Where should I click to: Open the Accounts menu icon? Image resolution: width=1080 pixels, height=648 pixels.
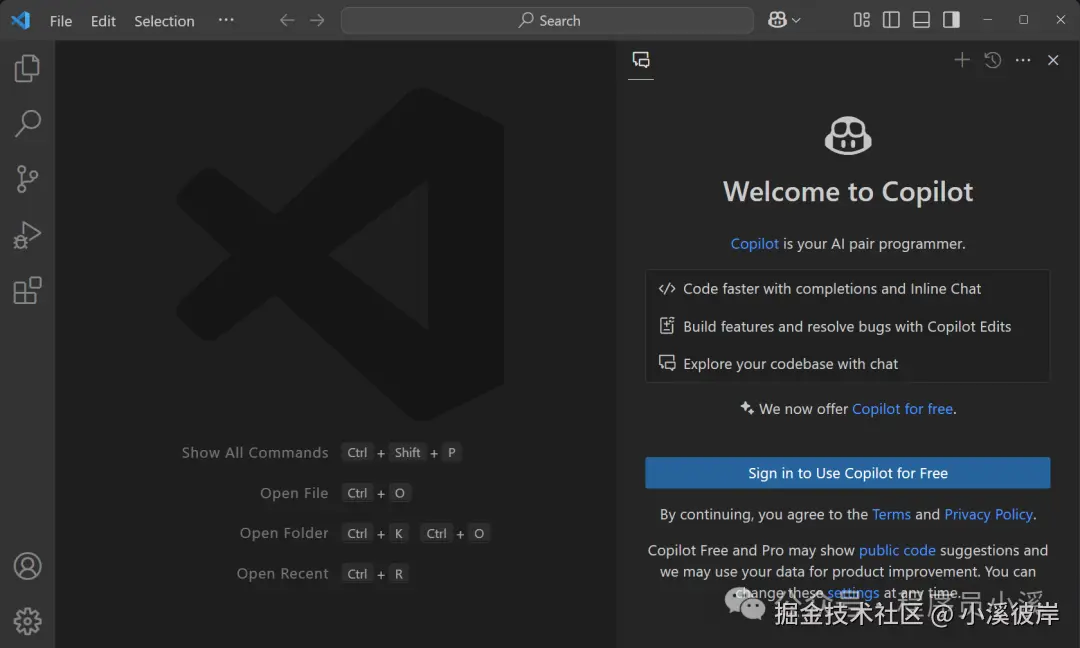[28, 566]
